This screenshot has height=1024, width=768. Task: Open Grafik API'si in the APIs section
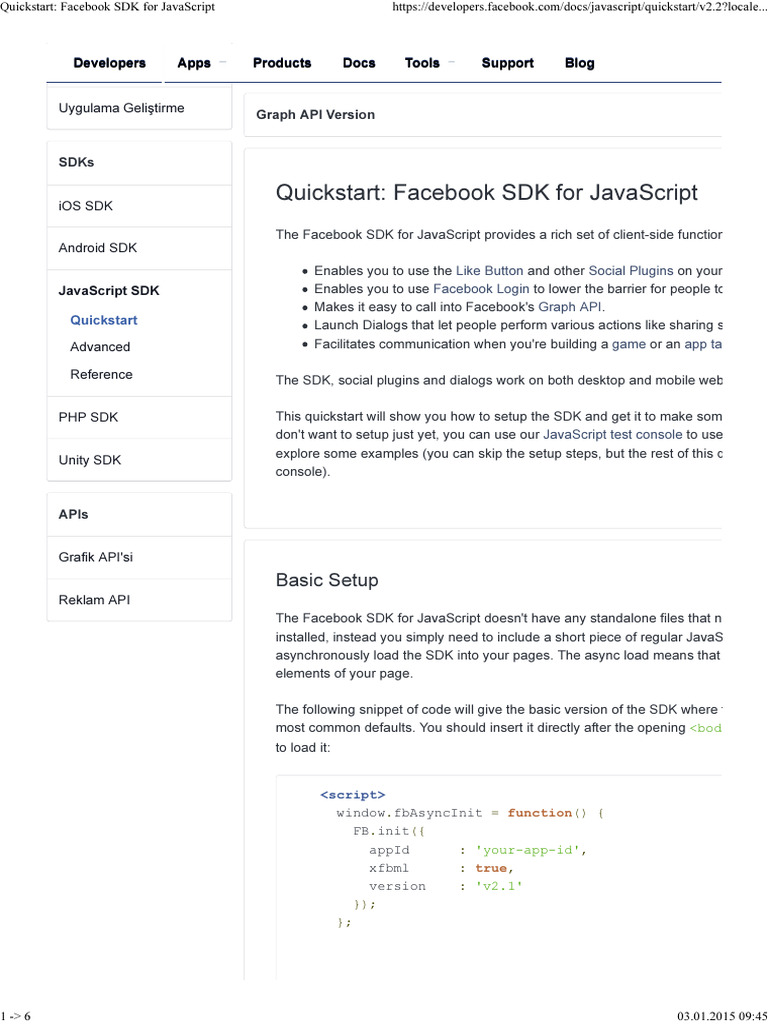click(x=140, y=557)
